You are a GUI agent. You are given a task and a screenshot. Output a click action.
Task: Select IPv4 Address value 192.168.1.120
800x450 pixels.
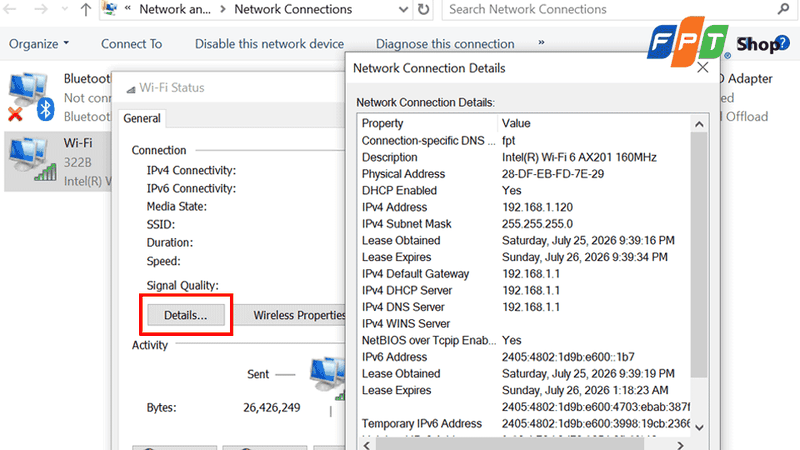(537, 207)
